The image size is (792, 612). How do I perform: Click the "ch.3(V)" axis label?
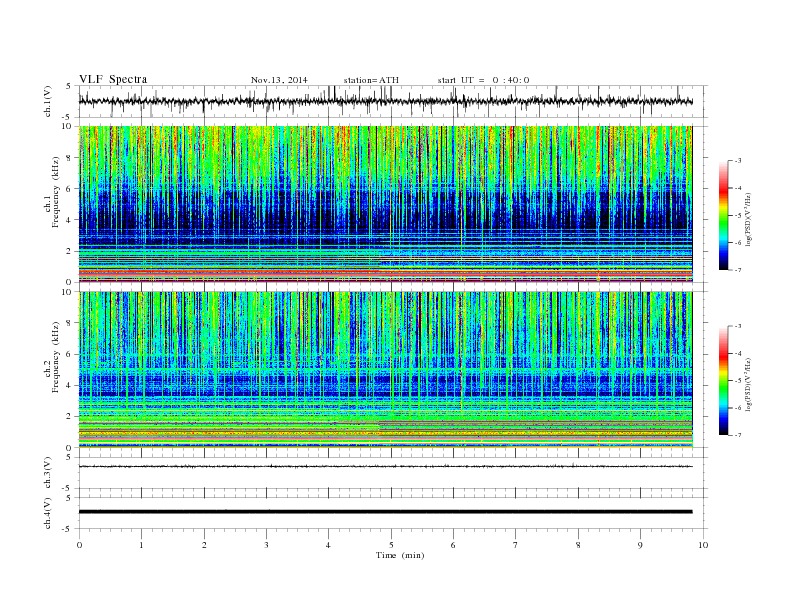[x=48, y=473]
